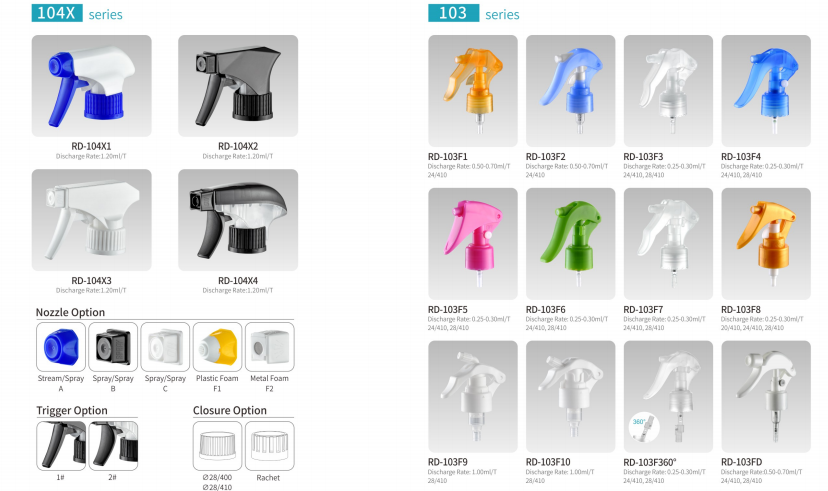This screenshot has height=491, width=828.
Task: Click the RD-103FD product label
Action: pyautogui.click(x=741, y=462)
